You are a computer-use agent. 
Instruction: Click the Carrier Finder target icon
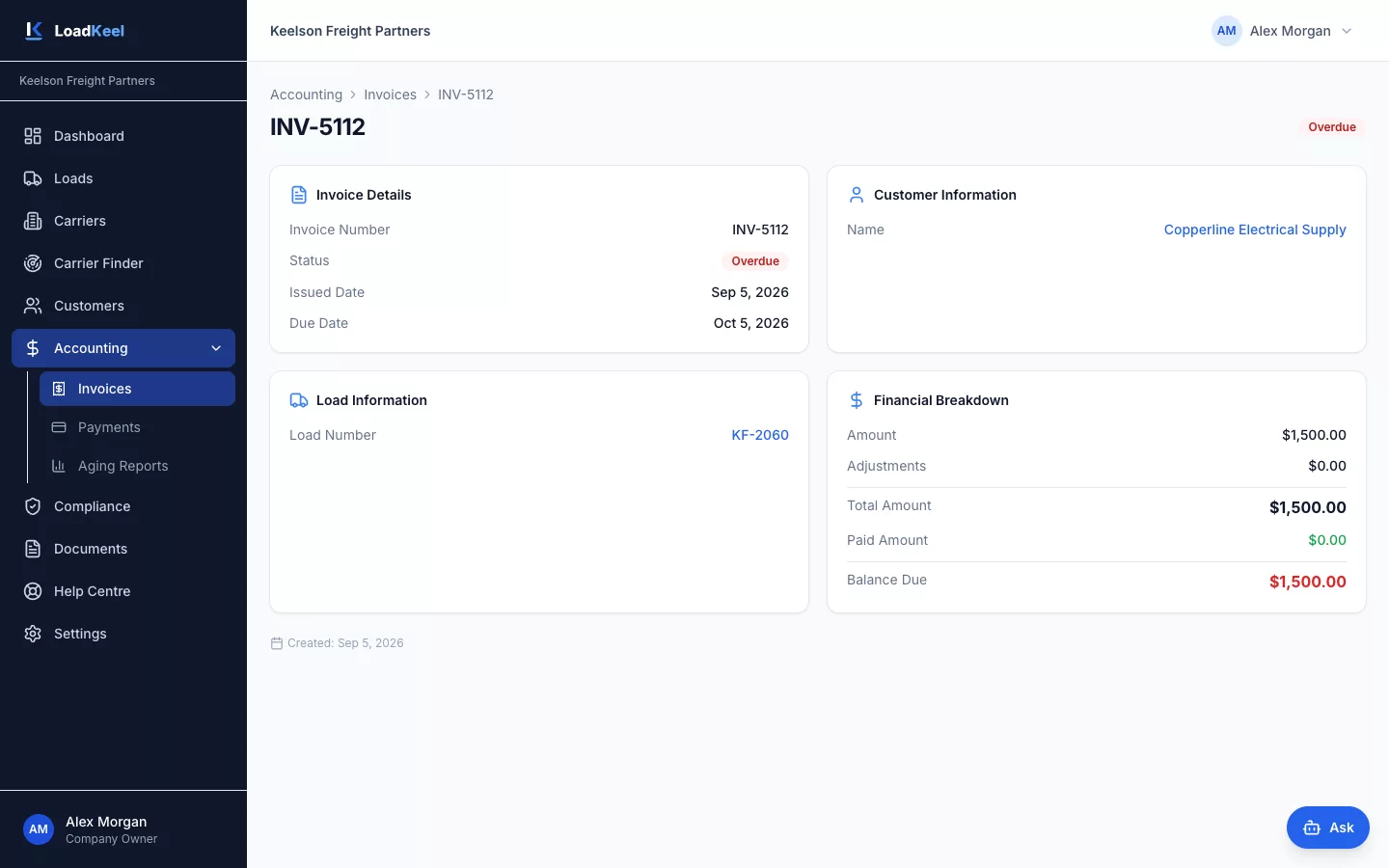pyautogui.click(x=33, y=263)
